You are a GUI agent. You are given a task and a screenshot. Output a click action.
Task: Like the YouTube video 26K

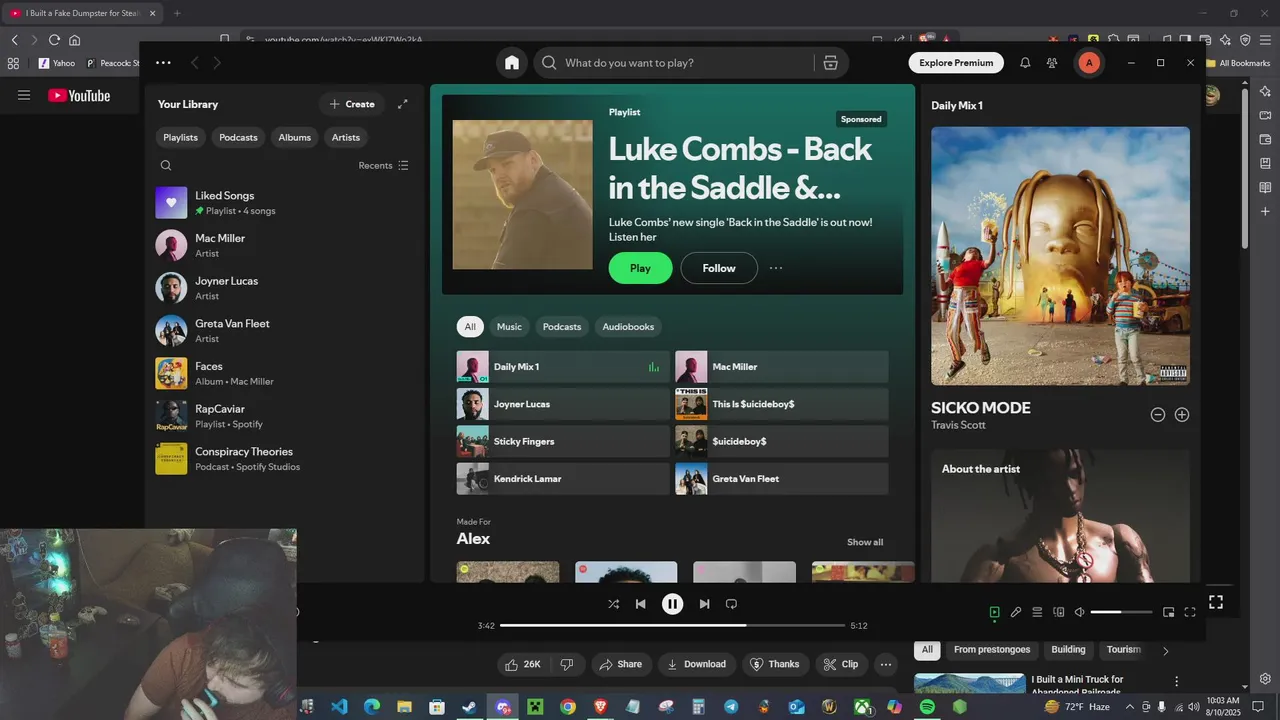[x=523, y=664]
